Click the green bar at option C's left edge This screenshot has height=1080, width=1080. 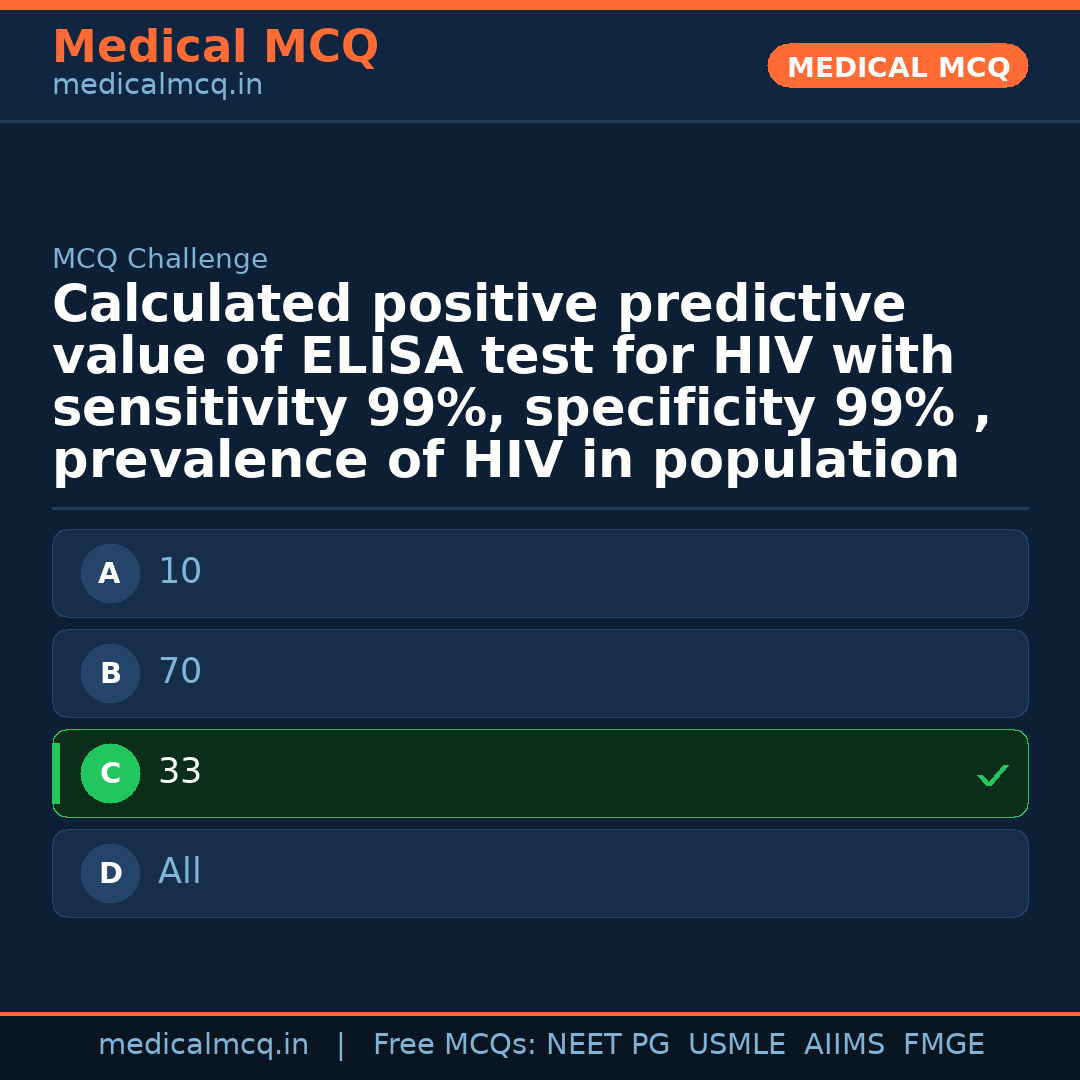click(x=56, y=773)
